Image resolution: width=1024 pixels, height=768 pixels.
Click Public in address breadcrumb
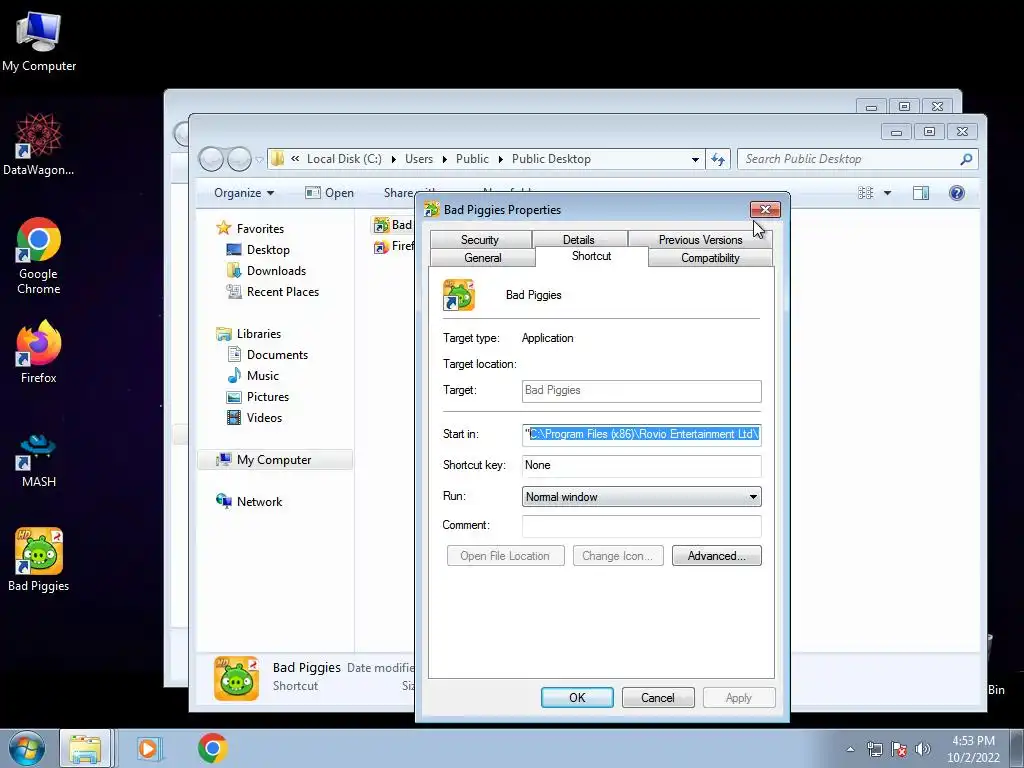pyautogui.click(x=472, y=159)
